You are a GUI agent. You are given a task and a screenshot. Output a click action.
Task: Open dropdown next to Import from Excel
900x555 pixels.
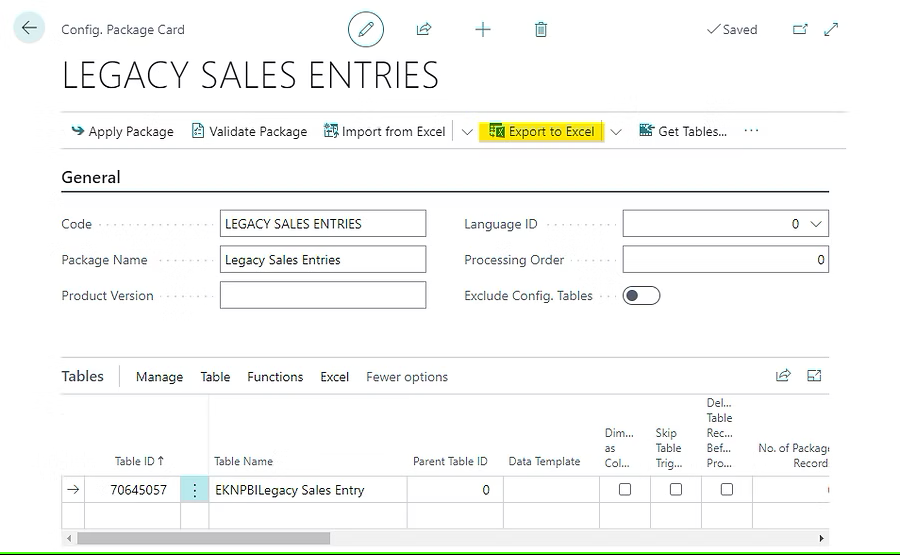point(467,132)
